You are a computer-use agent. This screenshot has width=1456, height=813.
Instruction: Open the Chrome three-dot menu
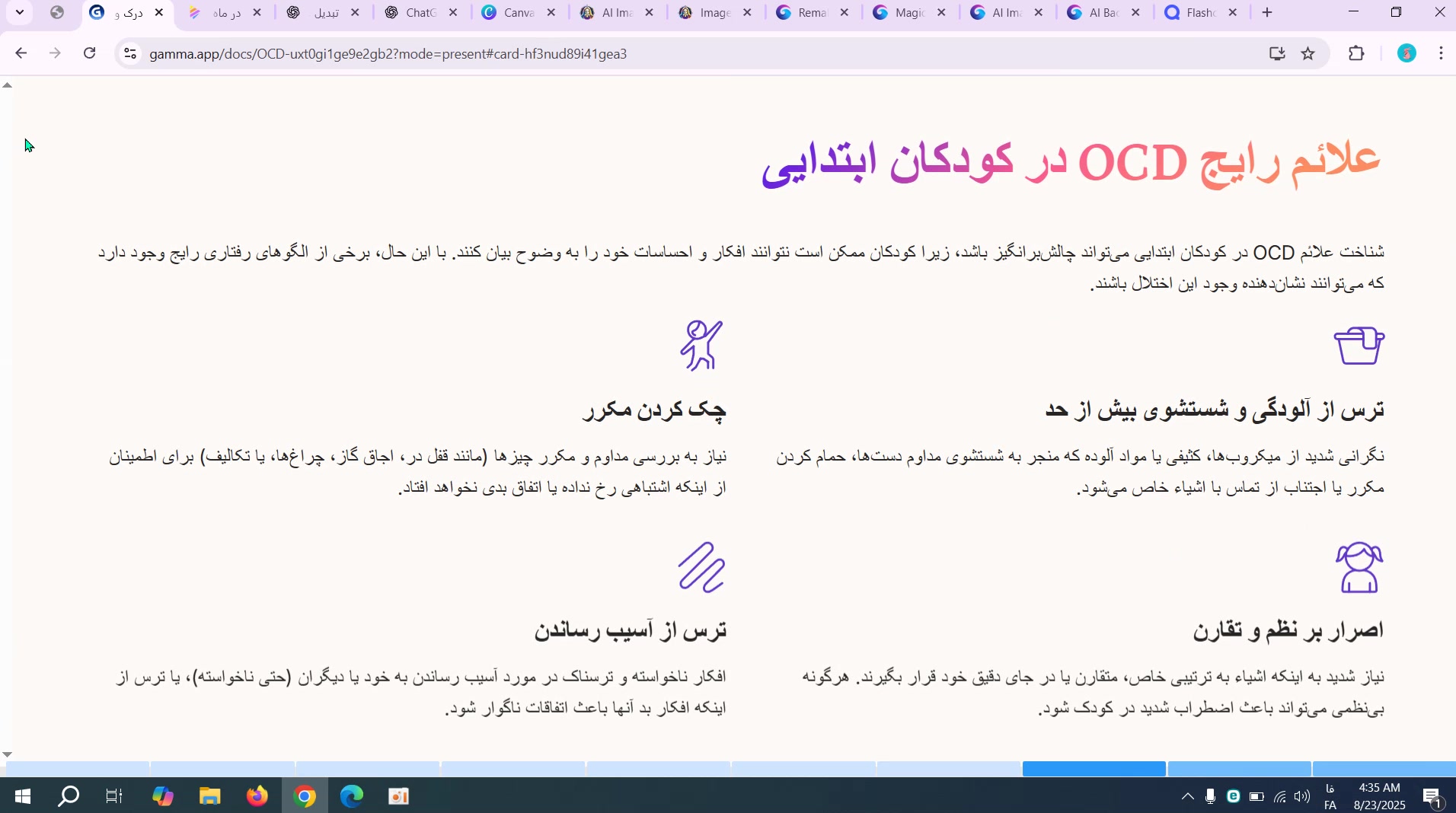tap(1442, 54)
